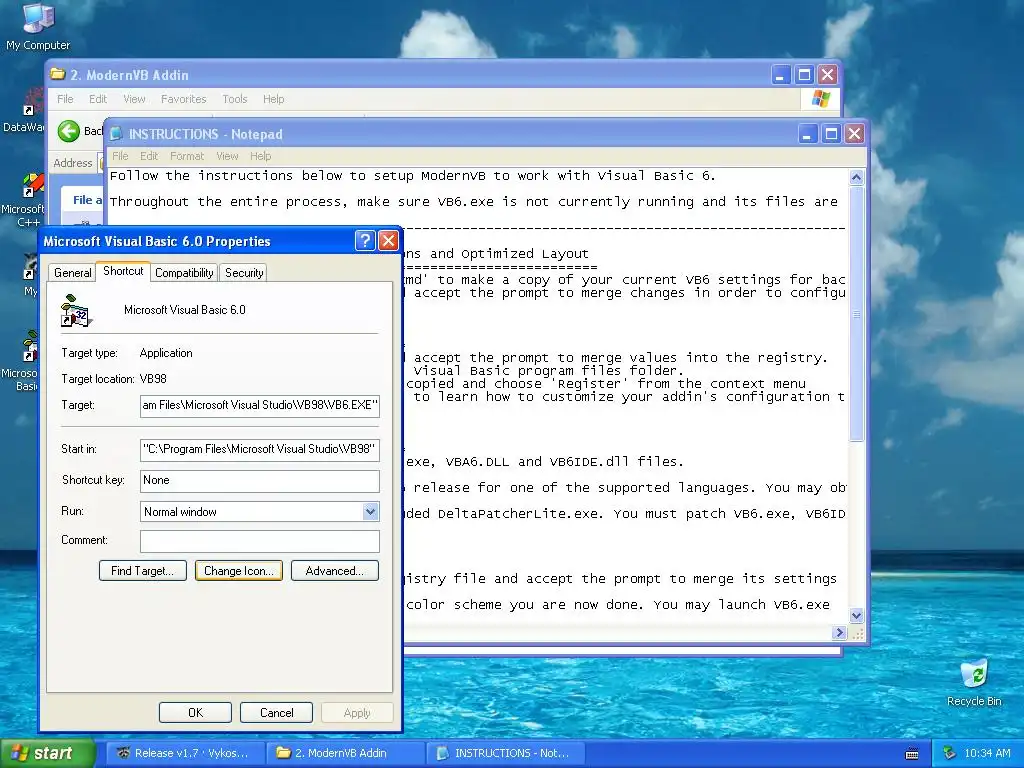1024x768 pixels.
Task: Minimize the ModernVB Addin window
Action: pos(780,75)
